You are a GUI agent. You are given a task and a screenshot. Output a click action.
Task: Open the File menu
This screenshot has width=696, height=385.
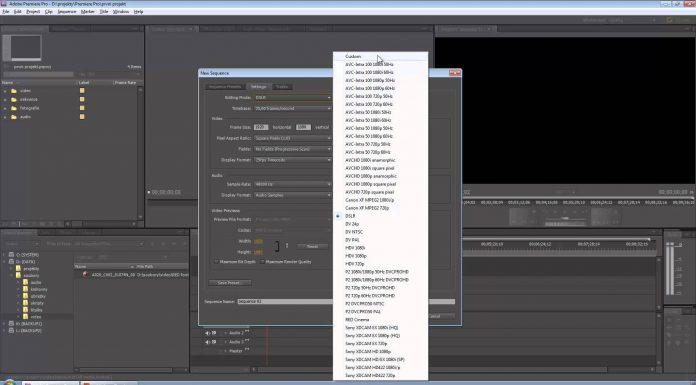(x=6, y=12)
